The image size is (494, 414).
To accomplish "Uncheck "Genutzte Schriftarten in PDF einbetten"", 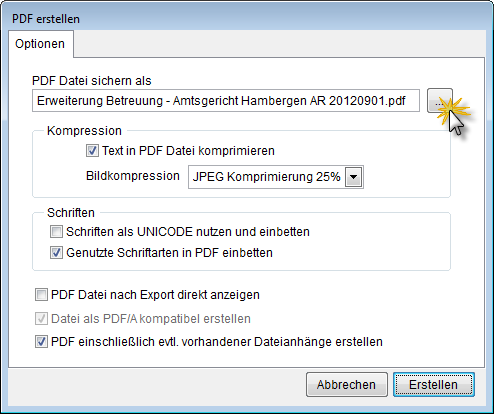I will [x=56, y=253].
